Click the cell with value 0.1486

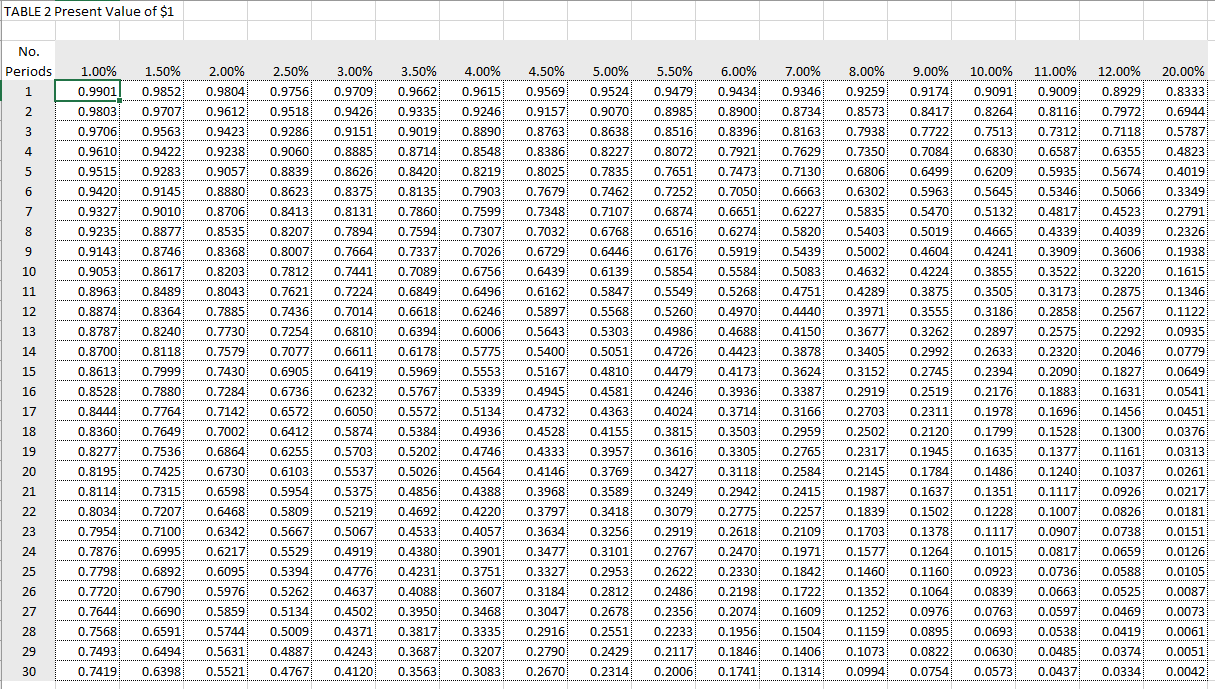pyautogui.click(x=991, y=471)
